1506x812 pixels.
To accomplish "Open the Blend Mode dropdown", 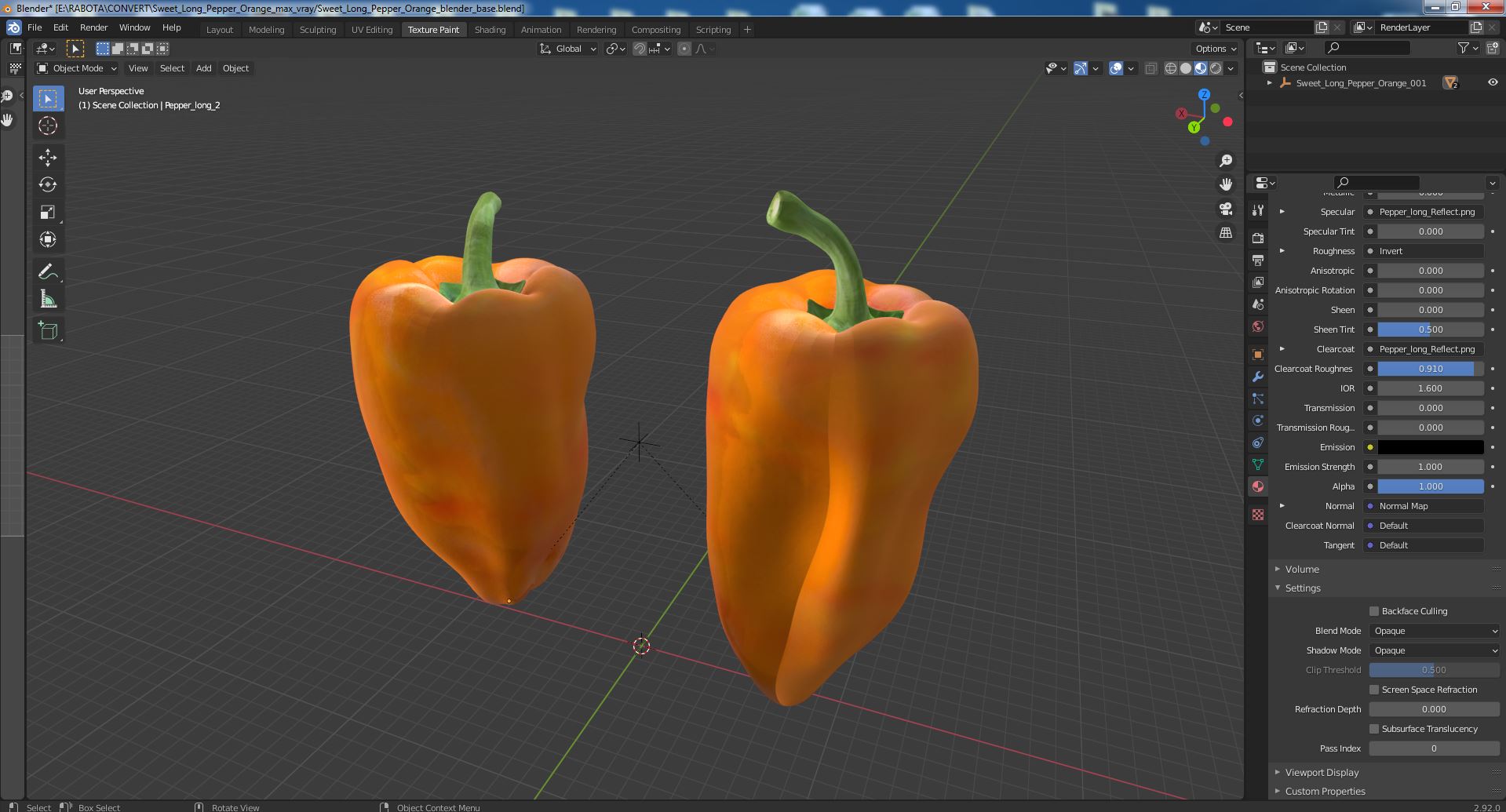I will 1435,631.
